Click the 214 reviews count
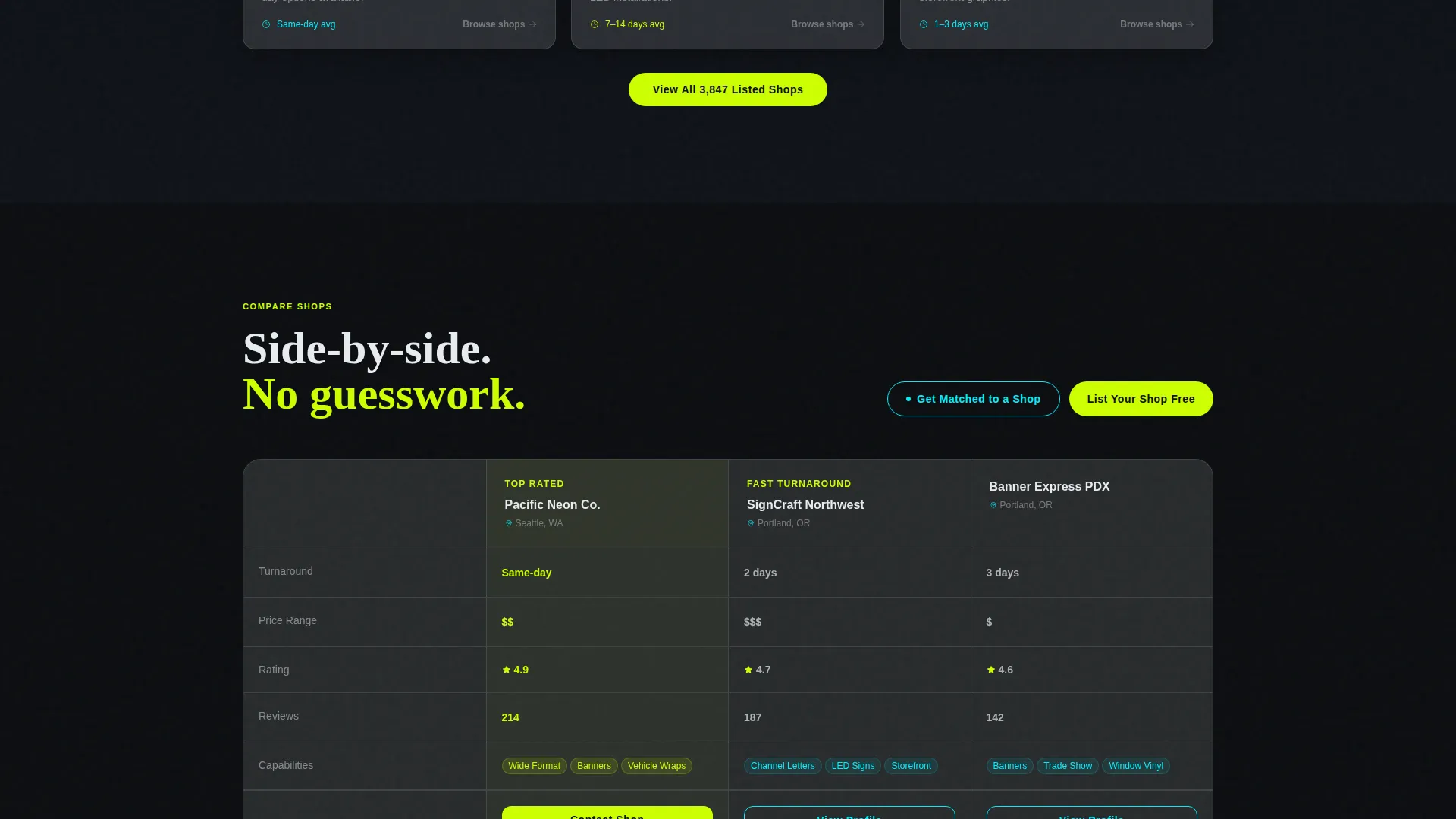This screenshot has width=1456, height=819. [510, 717]
